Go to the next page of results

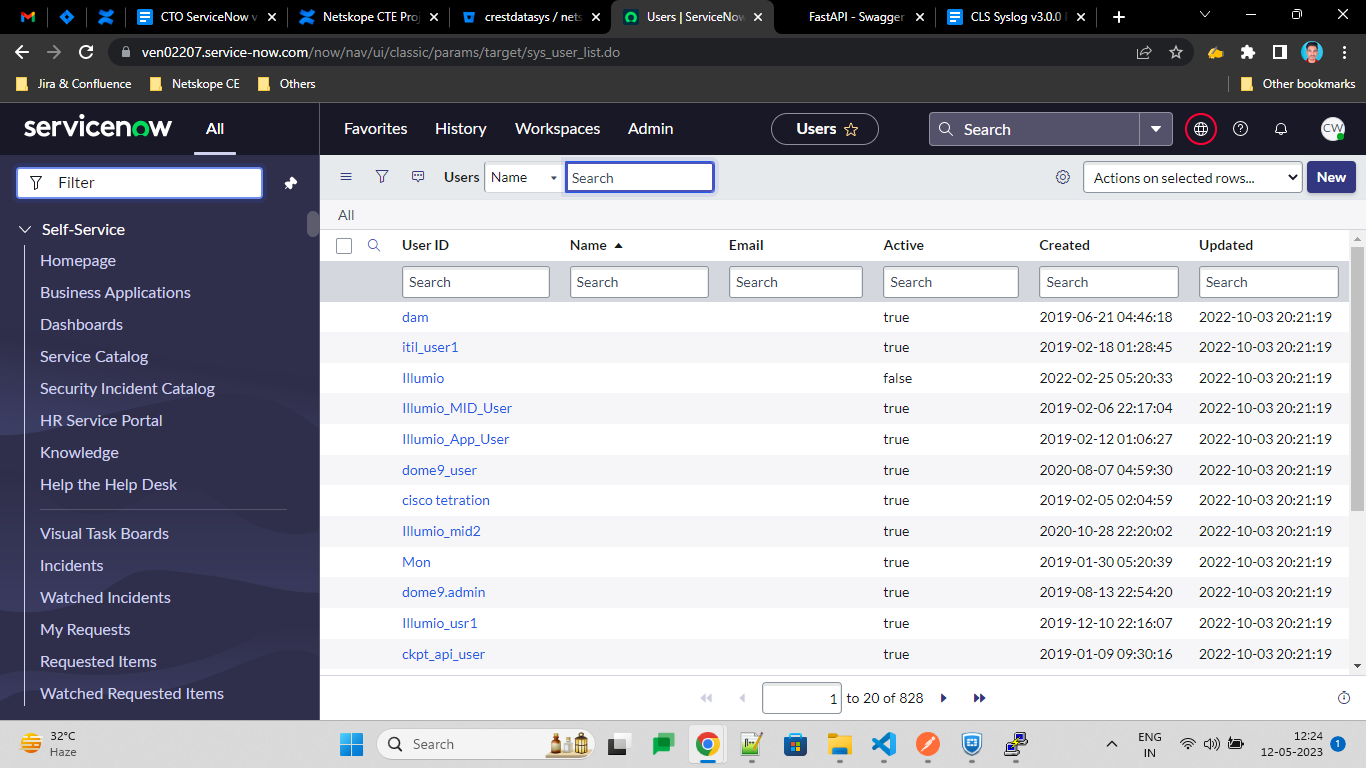(943, 698)
